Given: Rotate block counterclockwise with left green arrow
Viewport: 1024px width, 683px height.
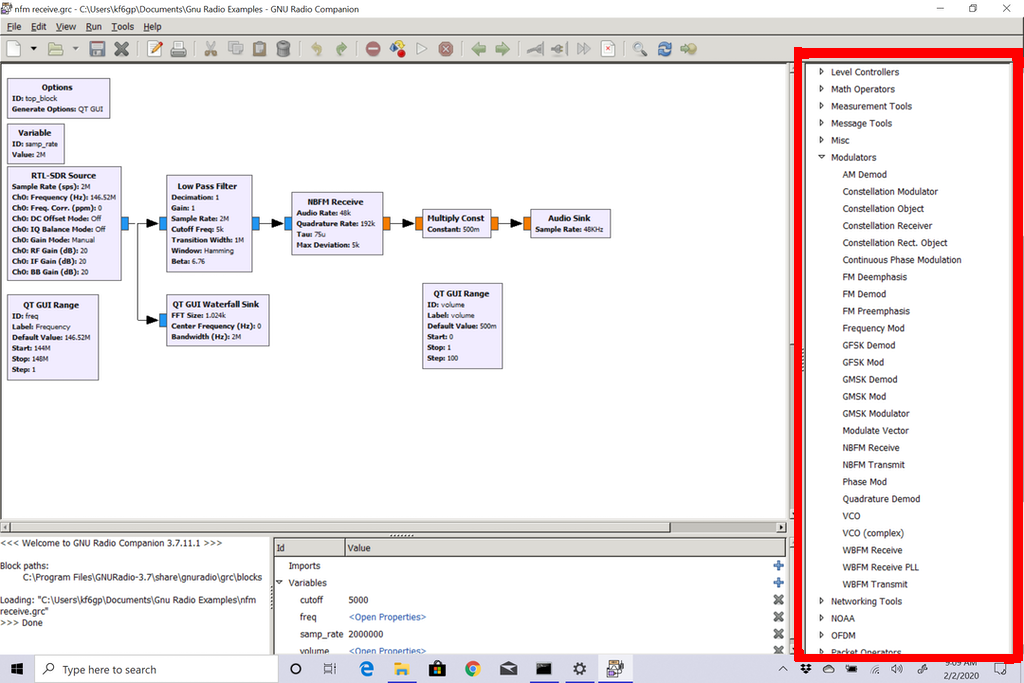Looking at the screenshot, I should [x=479, y=49].
